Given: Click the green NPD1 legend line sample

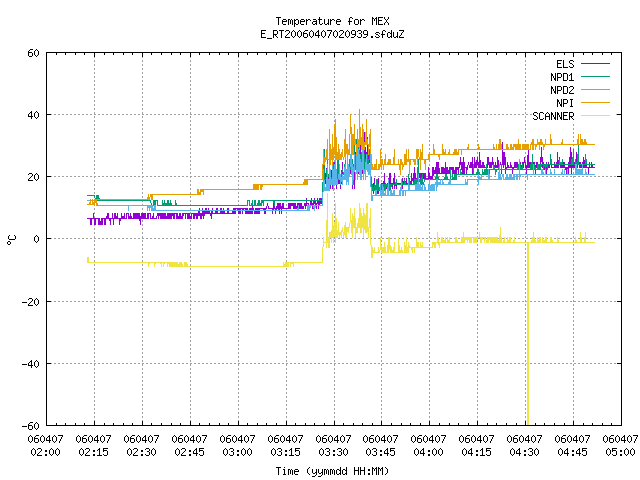Looking at the screenshot, I should (x=596, y=77).
